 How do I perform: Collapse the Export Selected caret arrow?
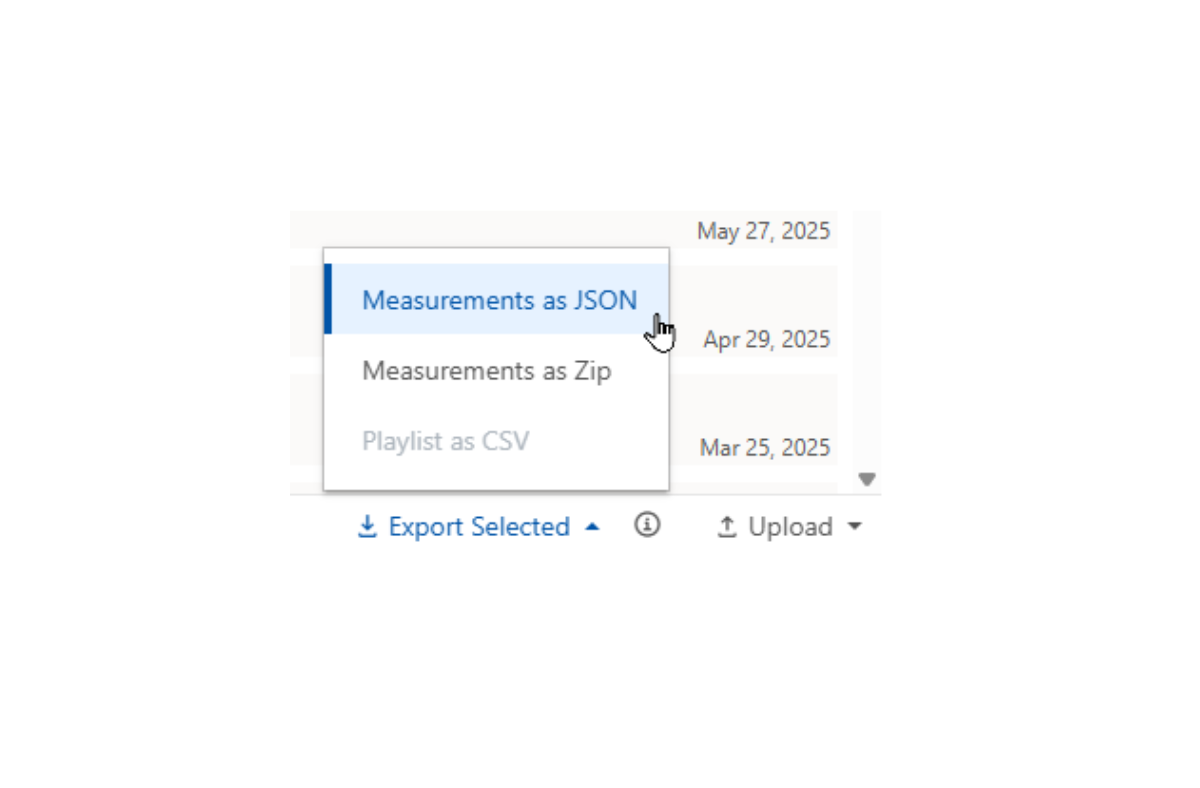[x=592, y=527]
